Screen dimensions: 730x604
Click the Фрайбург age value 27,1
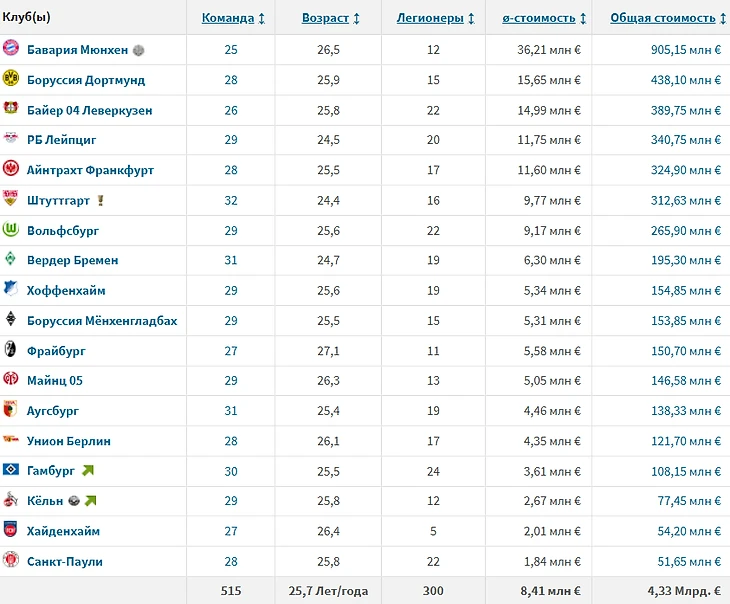328,351
